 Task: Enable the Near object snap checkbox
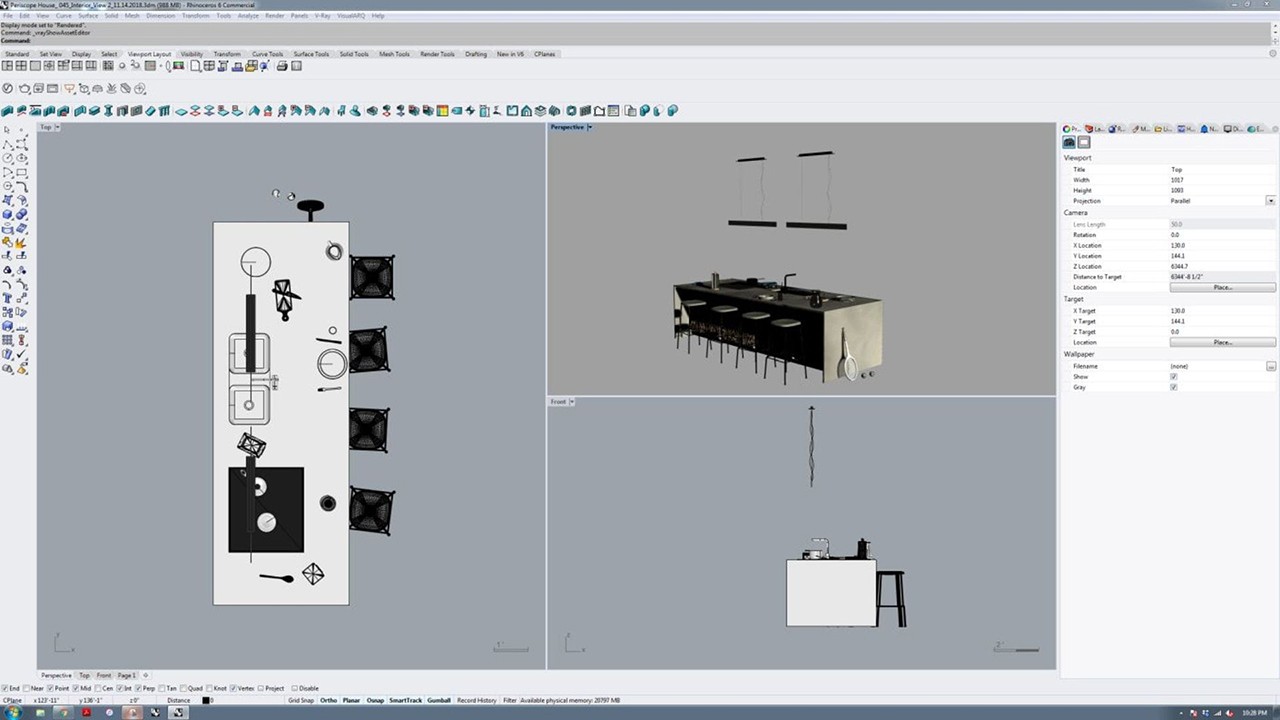tap(25, 688)
